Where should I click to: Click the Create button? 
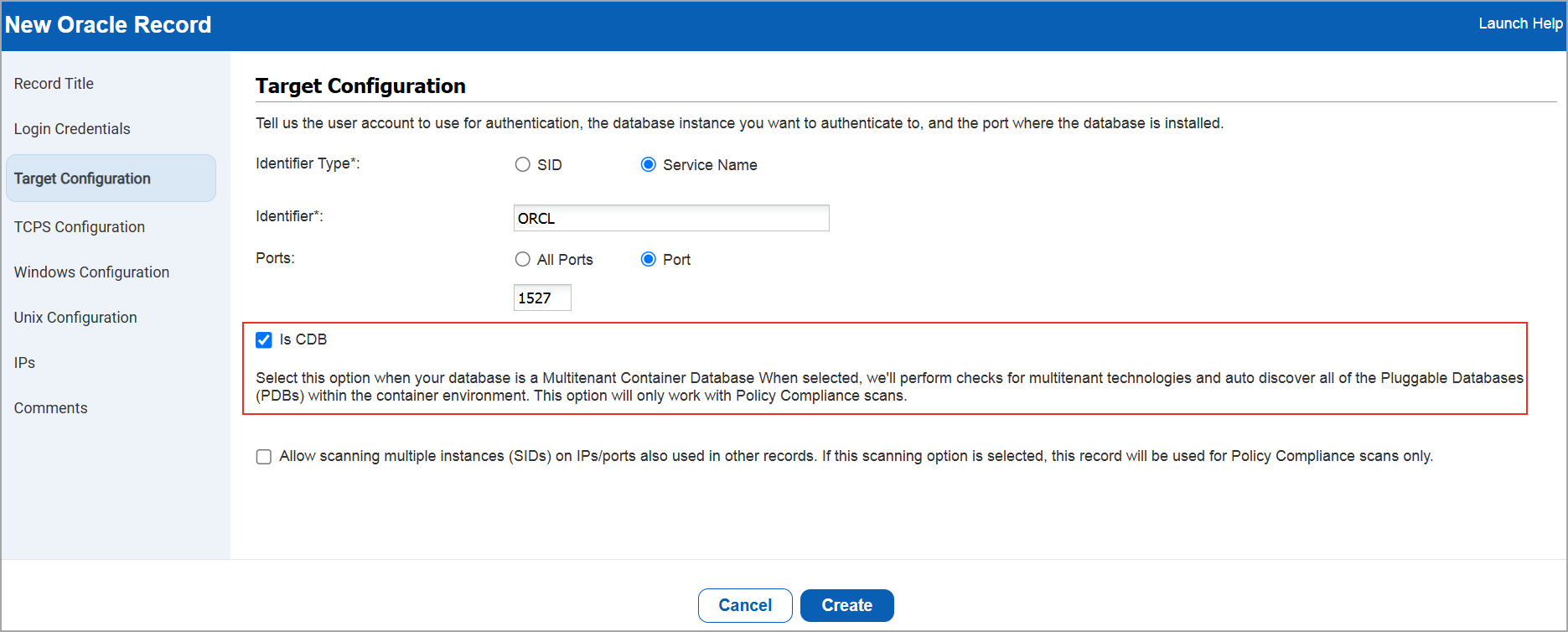[x=846, y=605]
